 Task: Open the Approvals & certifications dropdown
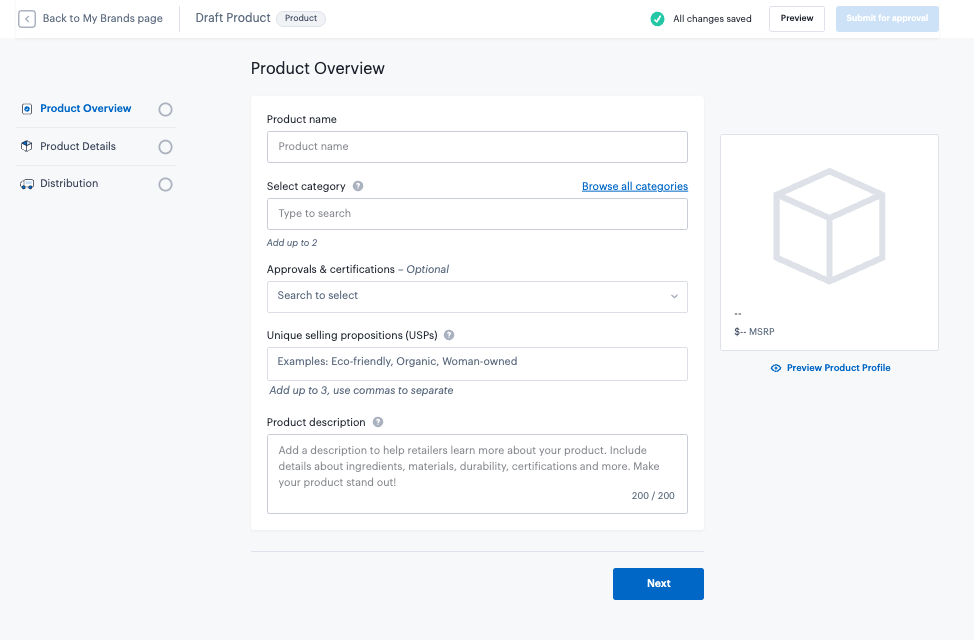(477, 296)
